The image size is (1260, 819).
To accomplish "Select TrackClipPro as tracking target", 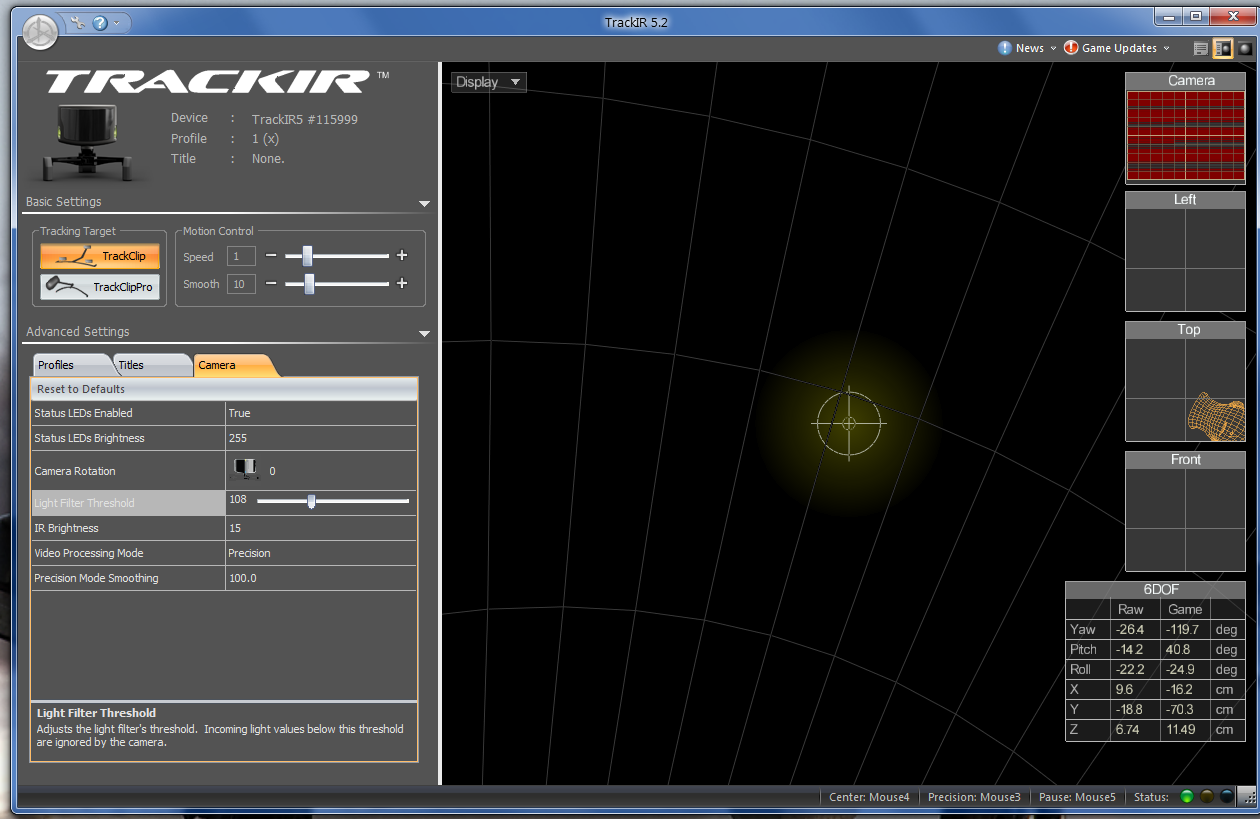I will coord(100,287).
